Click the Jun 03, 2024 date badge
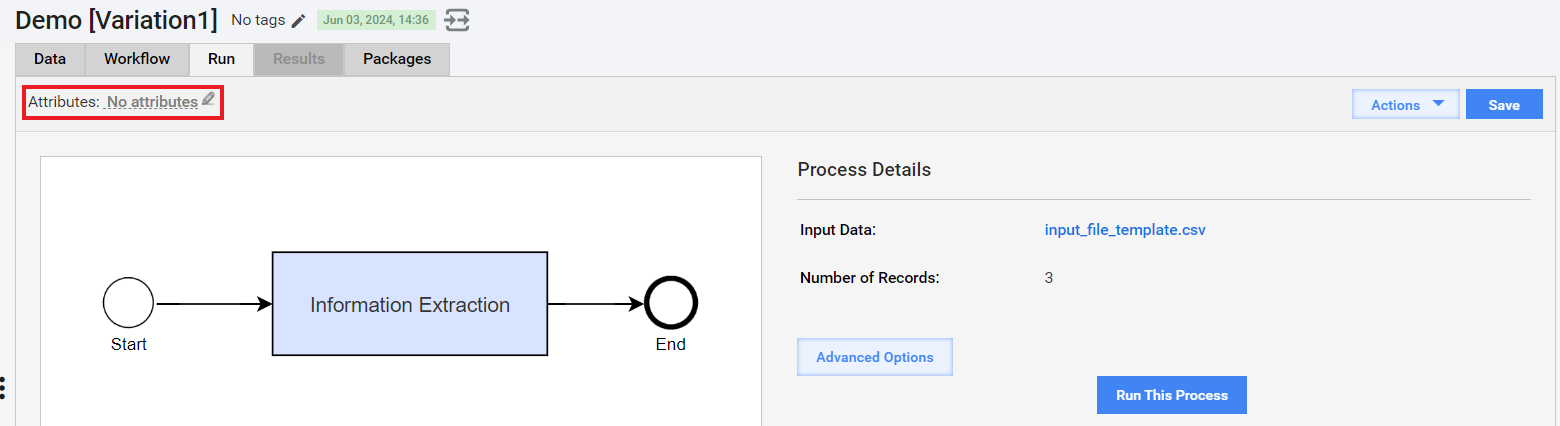 click(x=376, y=20)
